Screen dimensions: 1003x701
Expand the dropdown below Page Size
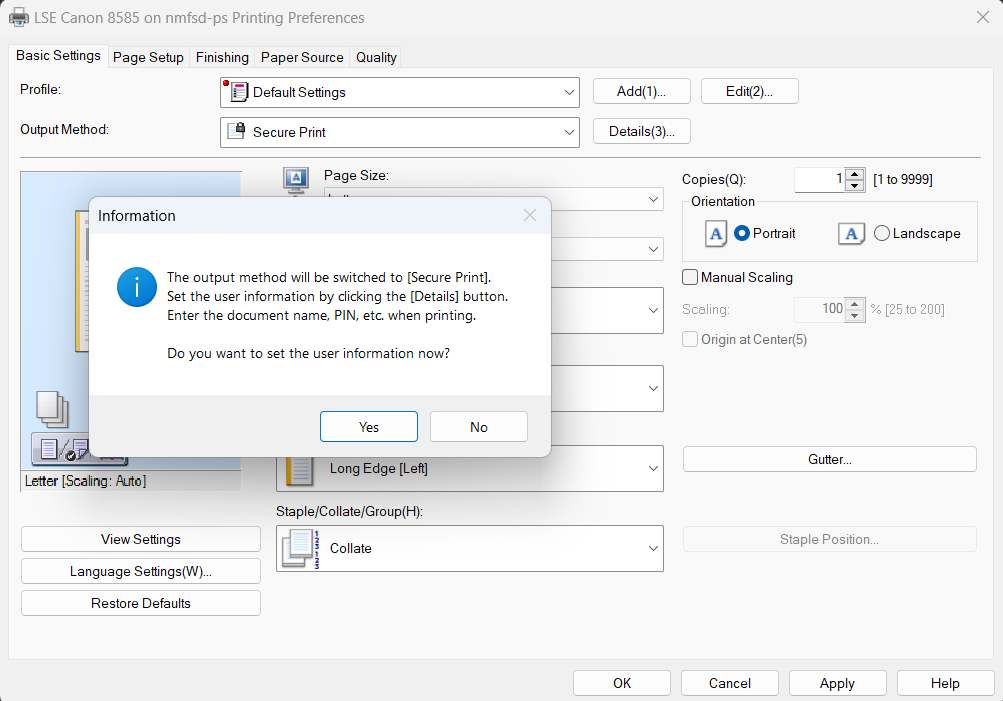point(653,249)
